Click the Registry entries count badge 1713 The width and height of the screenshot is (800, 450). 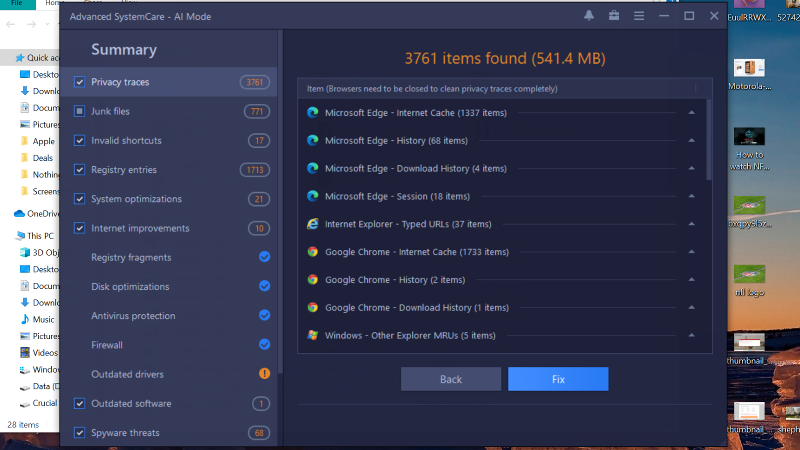coord(255,170)
